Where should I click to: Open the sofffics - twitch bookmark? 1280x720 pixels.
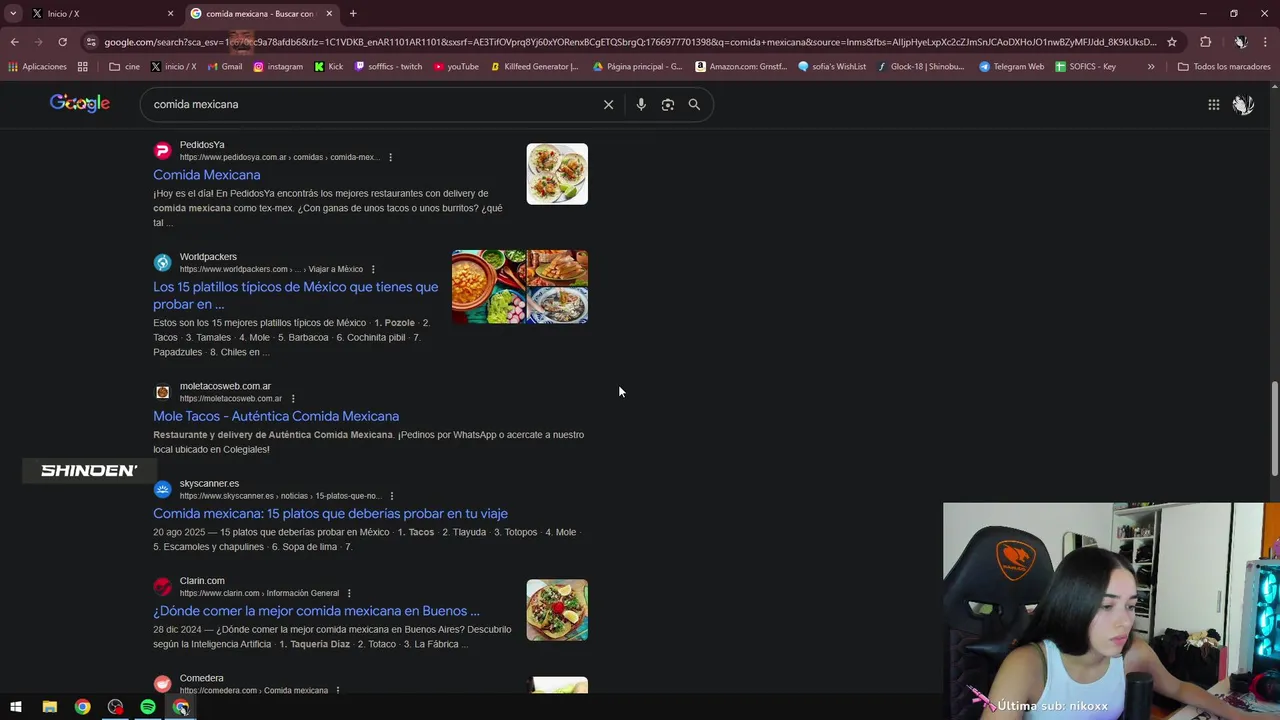389,67
